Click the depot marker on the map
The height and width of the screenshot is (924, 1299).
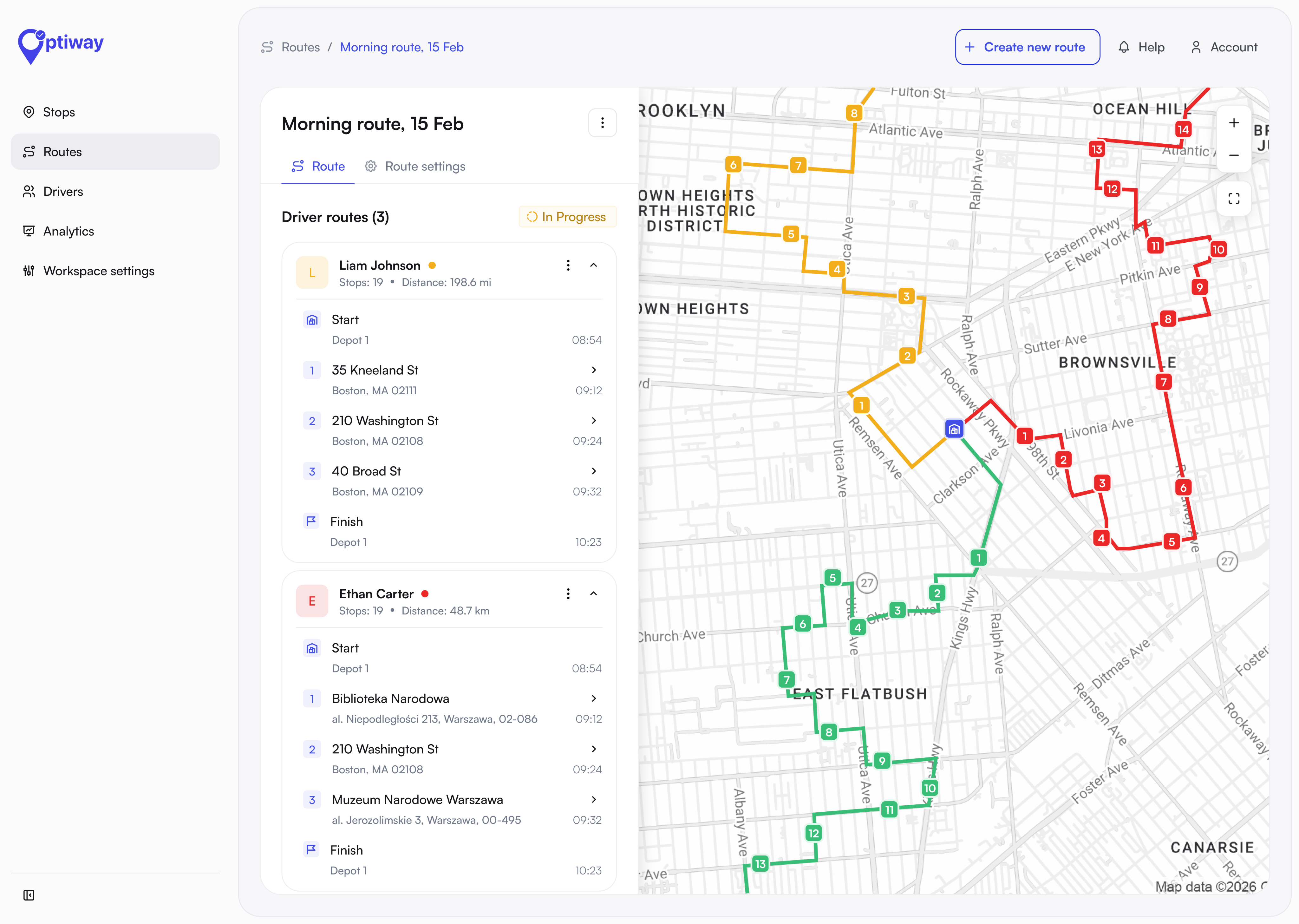click(x=954, y=429)
